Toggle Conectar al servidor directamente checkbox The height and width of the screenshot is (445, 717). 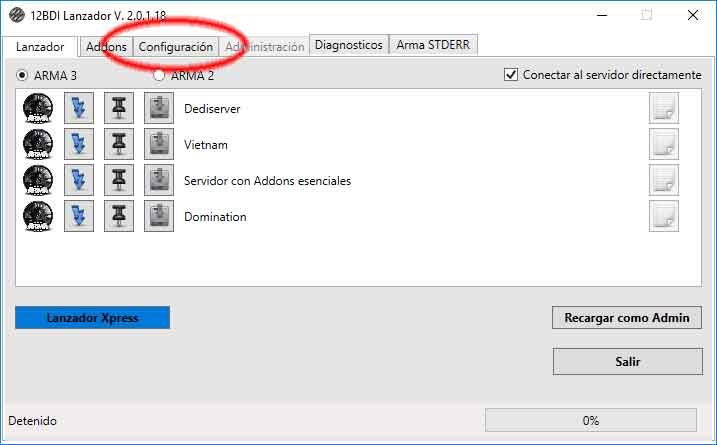pyautogui.click(x=511, y=75)
